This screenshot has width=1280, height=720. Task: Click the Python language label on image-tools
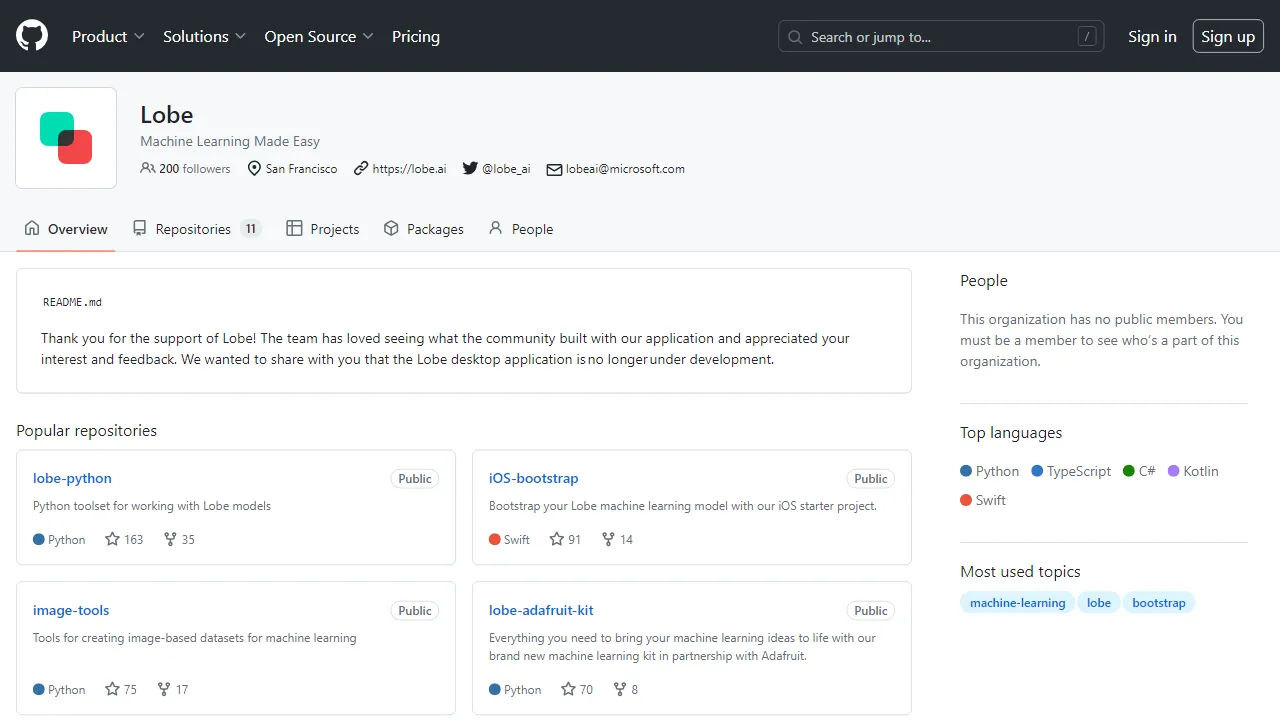(67, 689)
